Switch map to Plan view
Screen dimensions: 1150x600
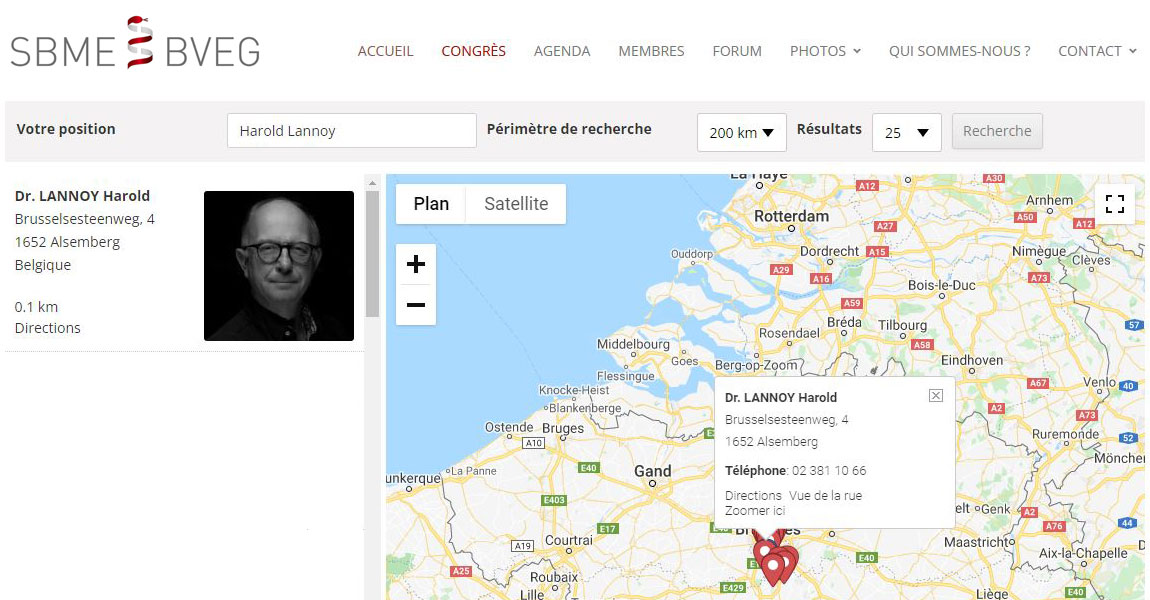[431, 204]
